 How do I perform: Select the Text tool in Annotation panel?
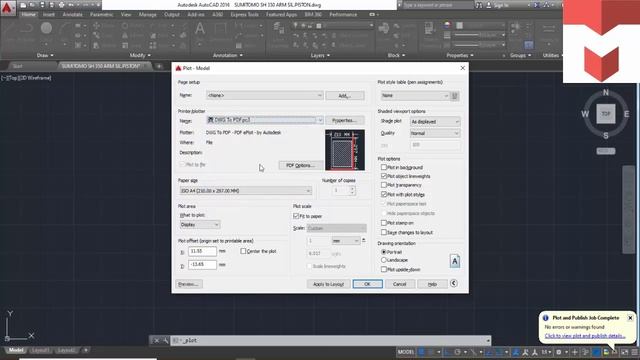pyautogui.click(x=200, y=29)
